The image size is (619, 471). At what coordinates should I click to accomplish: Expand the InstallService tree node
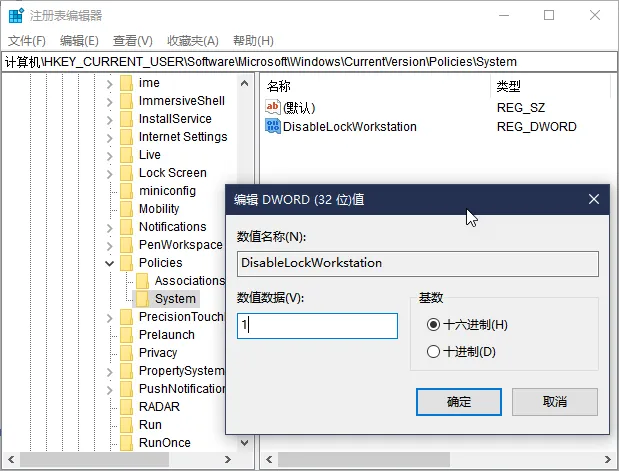pyautogui.click(x=110, y=120)
